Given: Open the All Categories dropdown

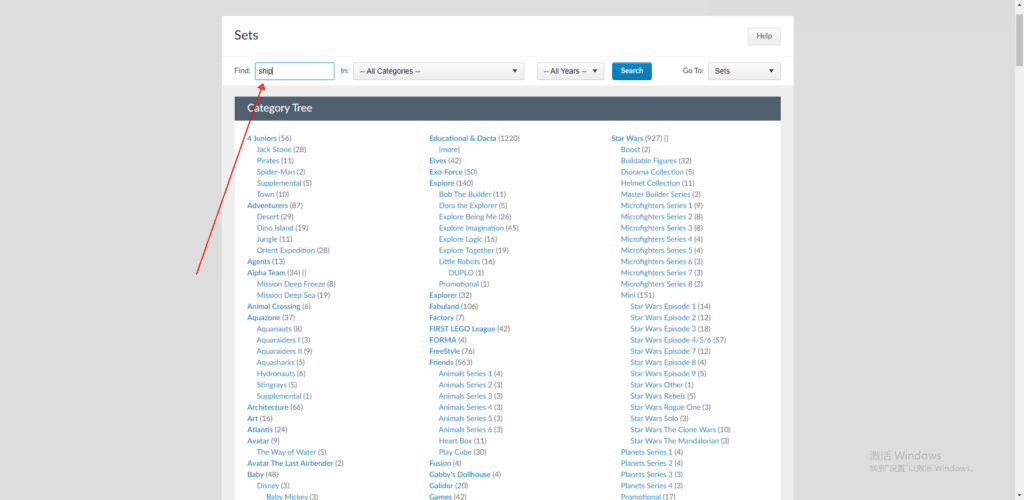Looking at the screenshot, I should tap(438, 71).
